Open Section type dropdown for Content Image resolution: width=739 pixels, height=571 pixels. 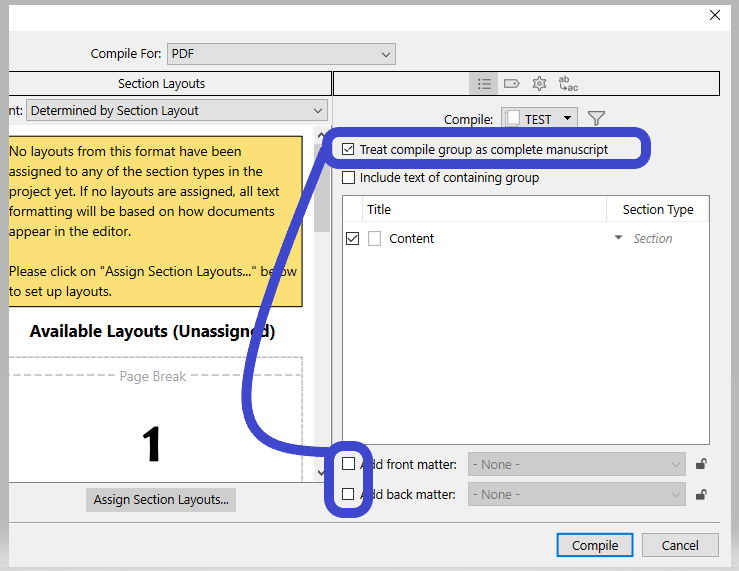click(x=618, y=237)
